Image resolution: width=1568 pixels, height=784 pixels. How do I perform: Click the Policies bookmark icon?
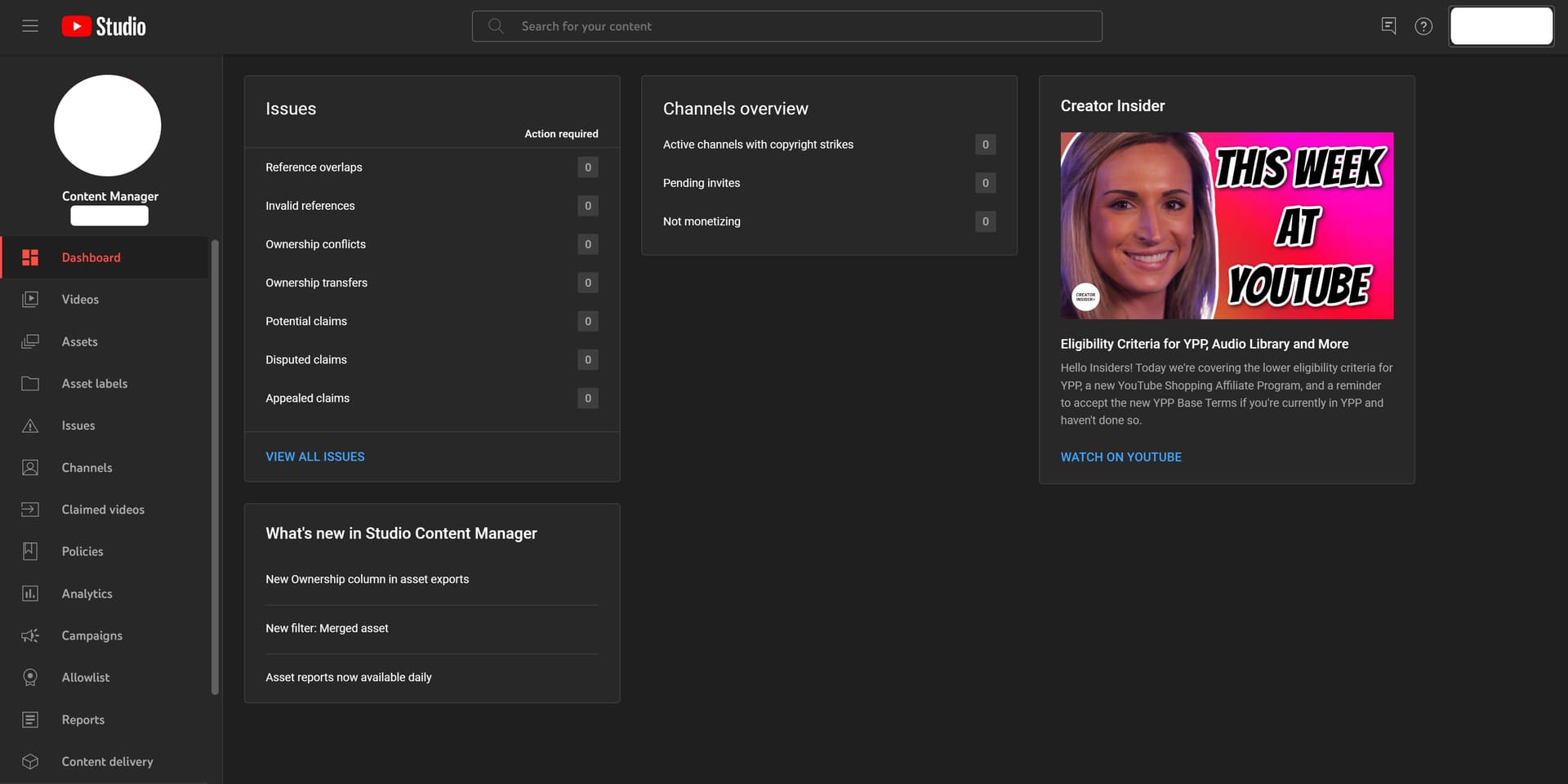click(30, 551)
